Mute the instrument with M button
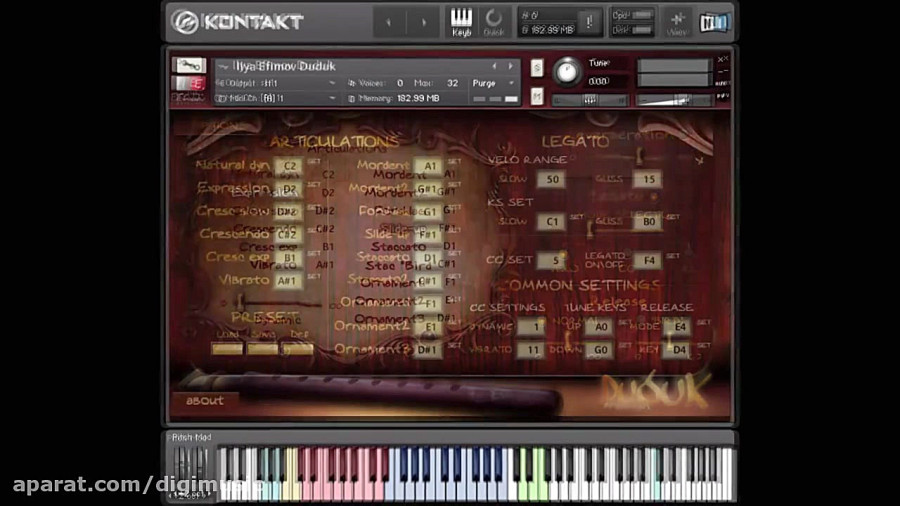 coord(537,96)
